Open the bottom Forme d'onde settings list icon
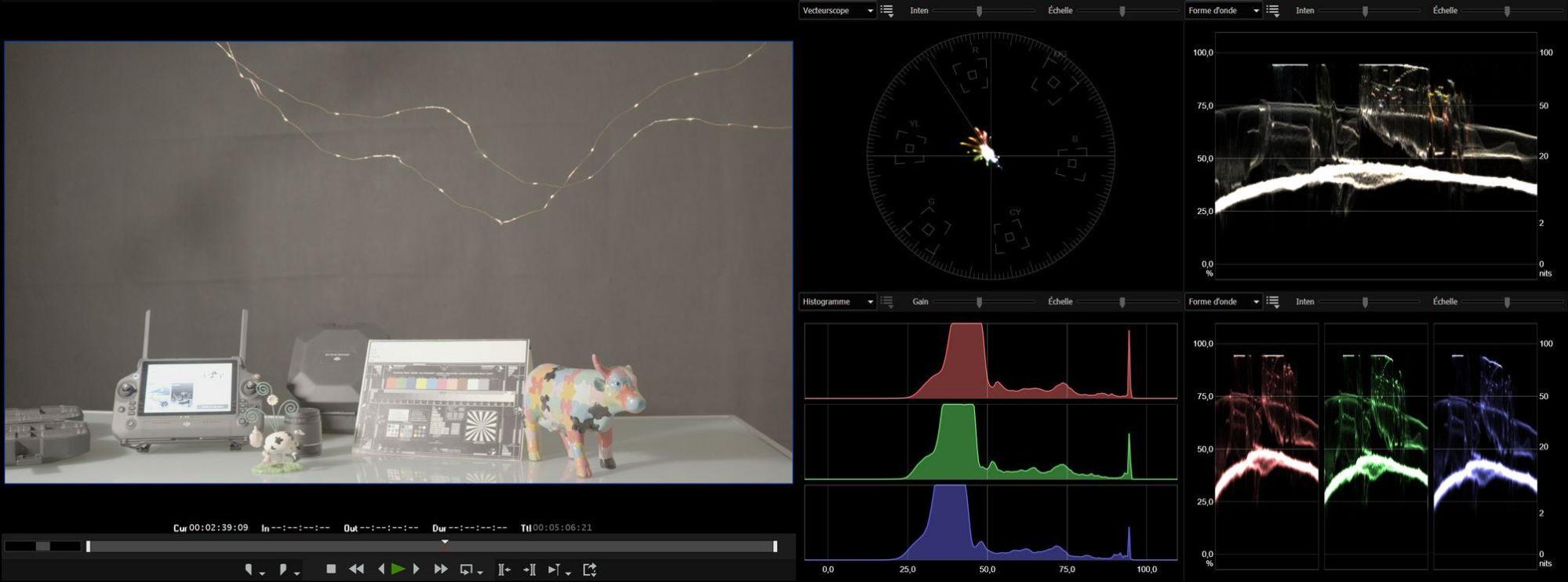 coord(1273,302)
